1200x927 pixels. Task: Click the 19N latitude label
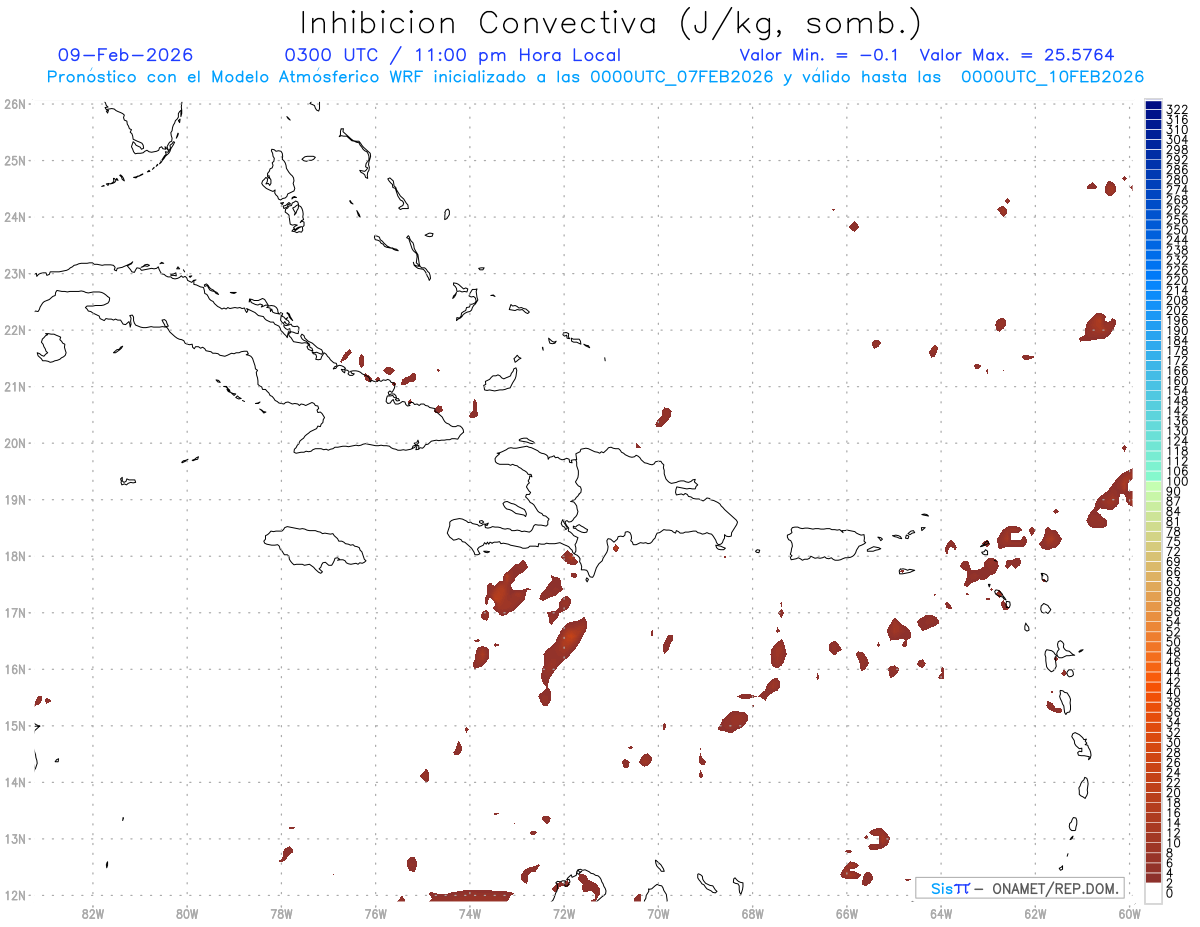click(x=14, y=499)
